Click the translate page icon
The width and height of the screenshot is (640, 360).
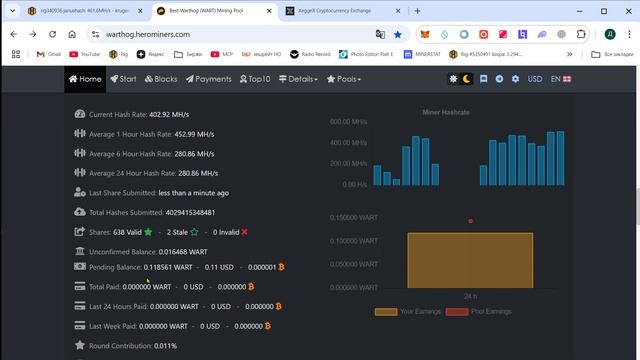click(x=380, y=34)
